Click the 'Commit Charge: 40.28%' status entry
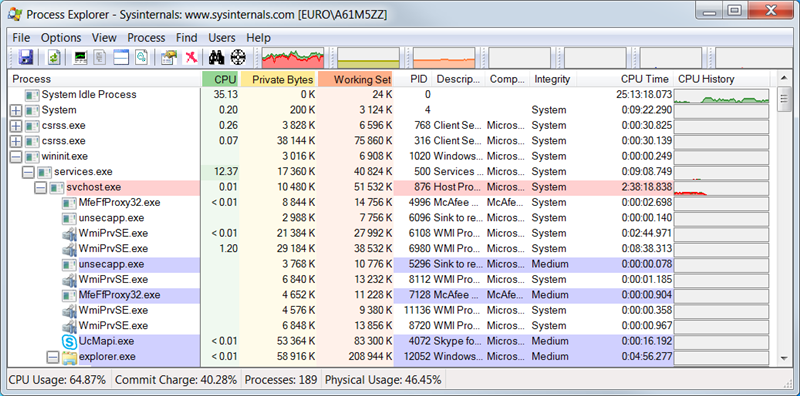800x396 pixels. tap(176, 380)
